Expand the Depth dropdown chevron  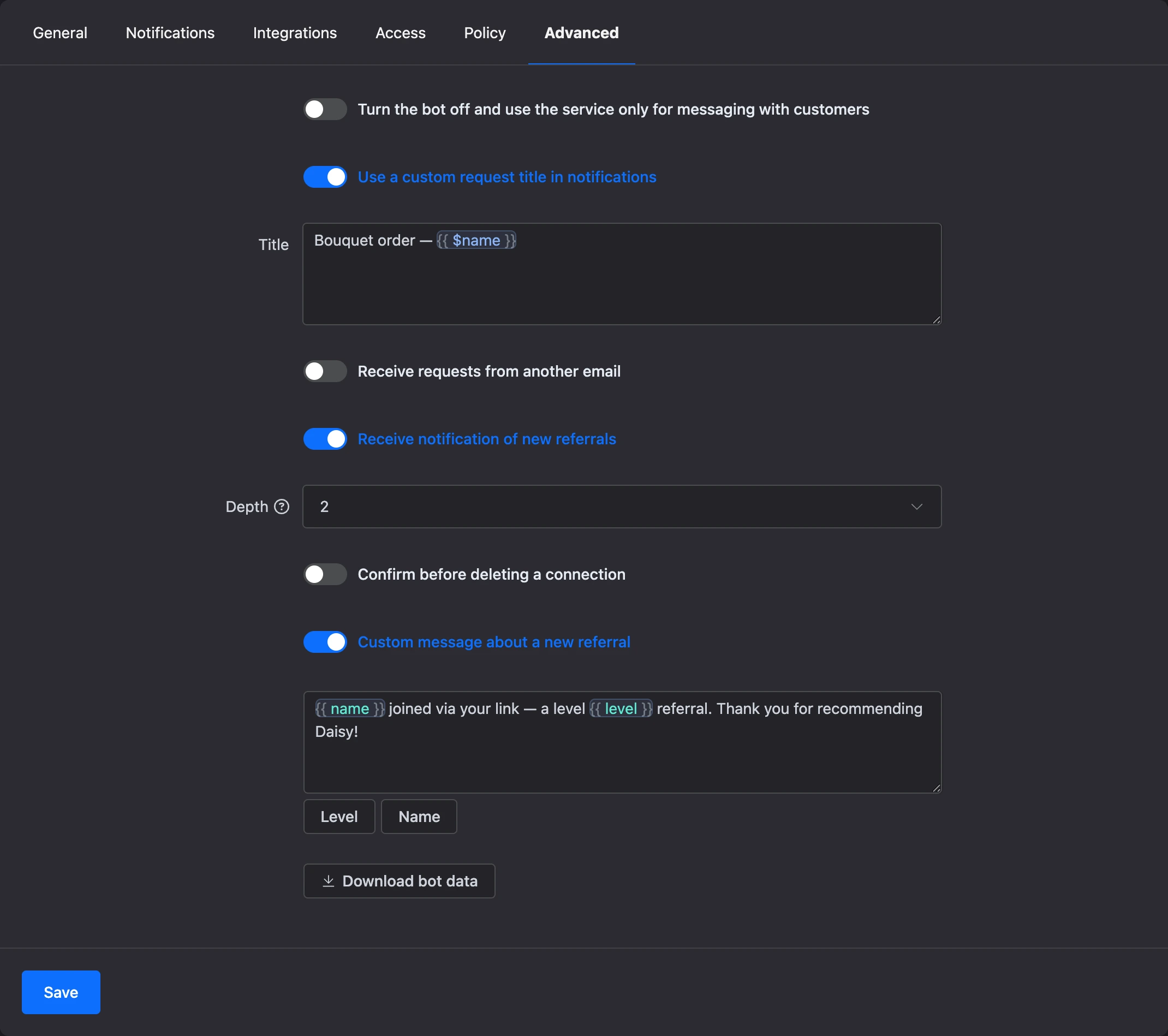tap(916, 507)
